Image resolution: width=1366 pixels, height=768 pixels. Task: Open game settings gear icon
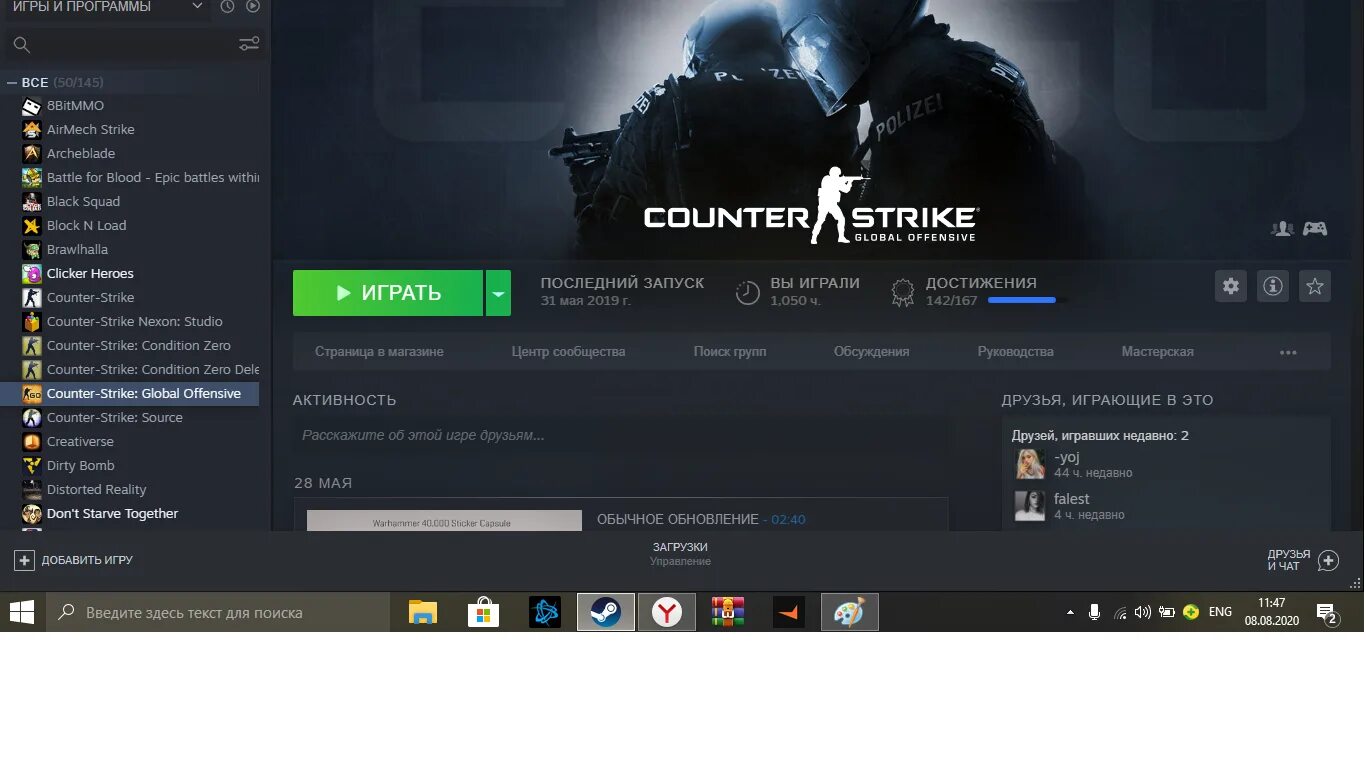[x=1231, y=286]
